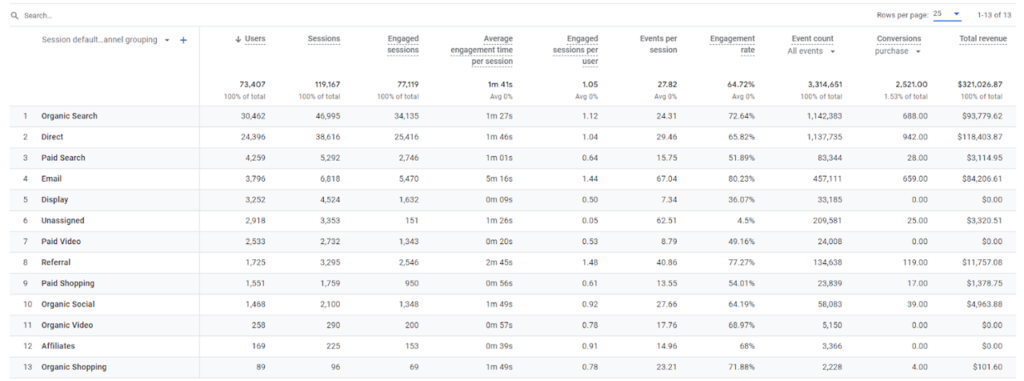This screenshot has width=1024, height=381.
Task: Sort by Engagement rate header
Action: tap(733, 44)
